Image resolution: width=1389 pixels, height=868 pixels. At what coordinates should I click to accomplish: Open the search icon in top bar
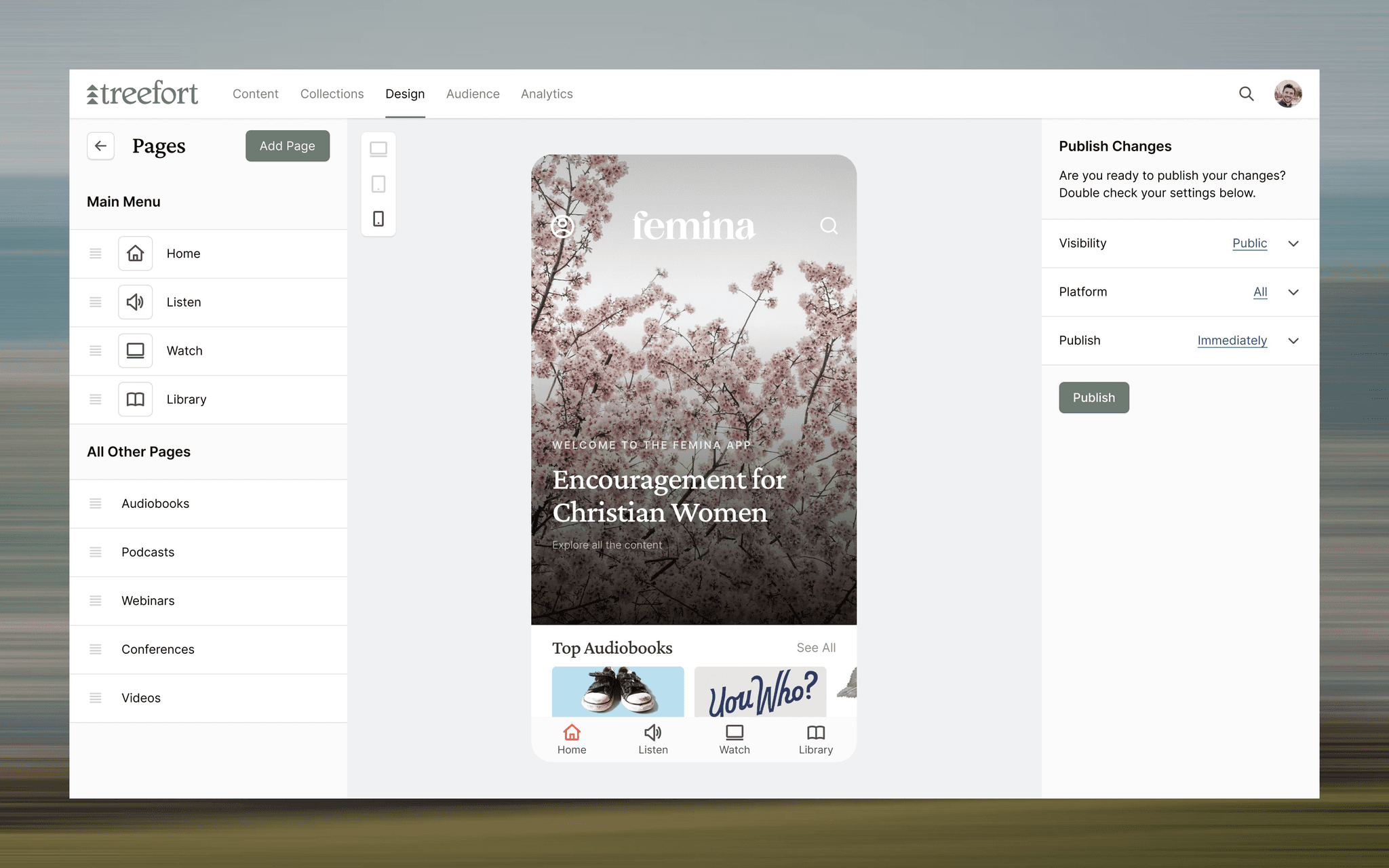point(1247,94)
